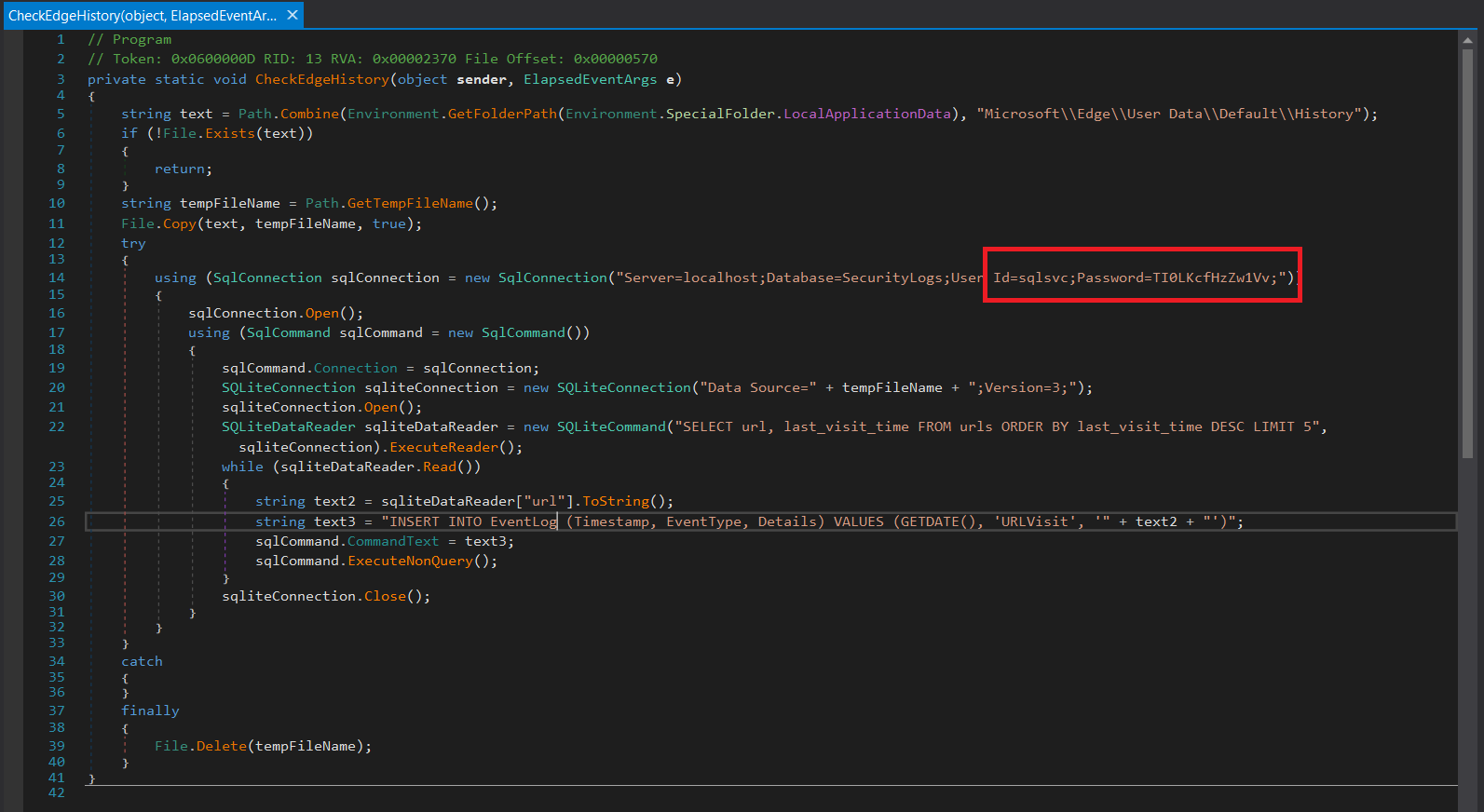
Task: Click sqliteConnection.Open on line 21
Action: [310, 407]
